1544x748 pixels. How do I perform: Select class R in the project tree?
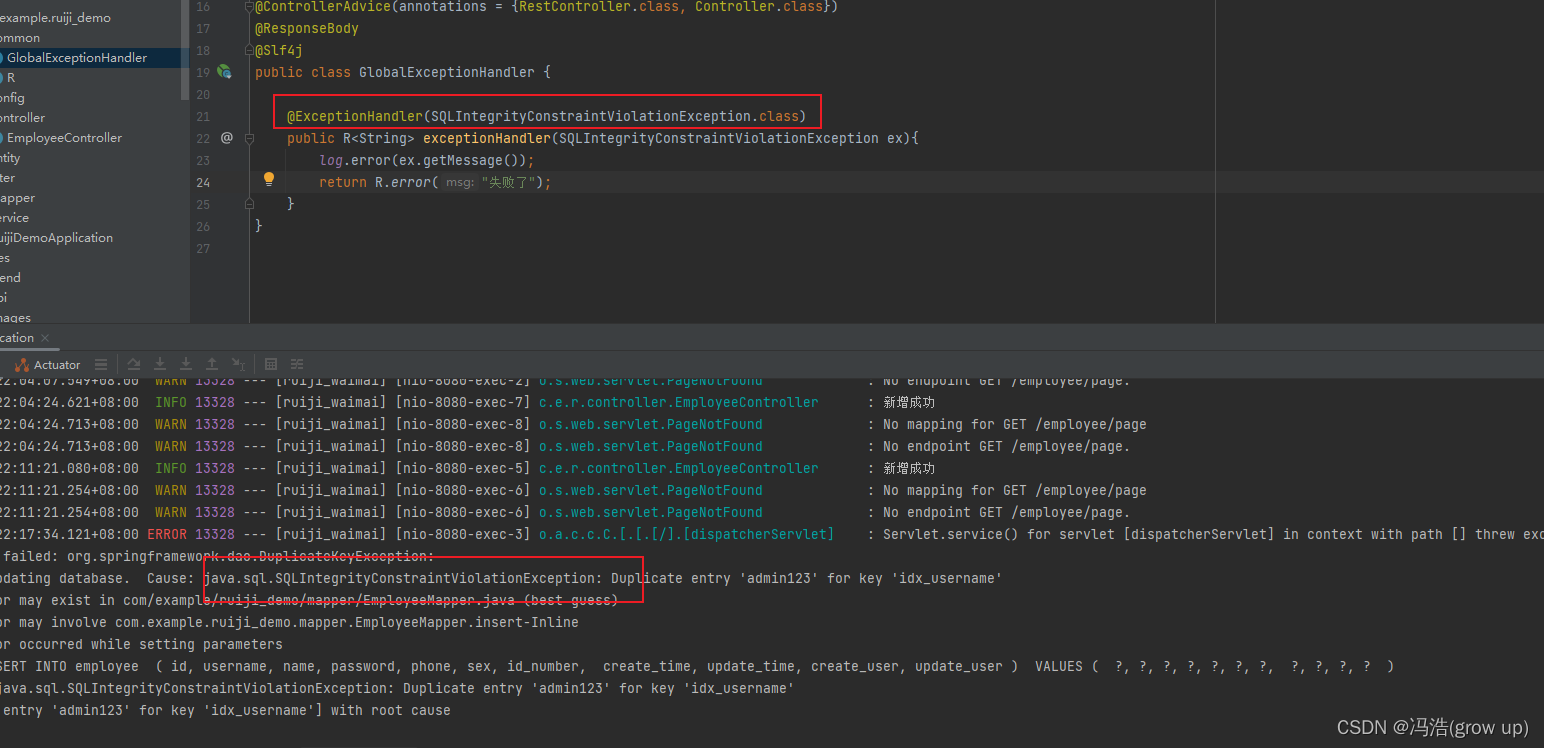11,78
